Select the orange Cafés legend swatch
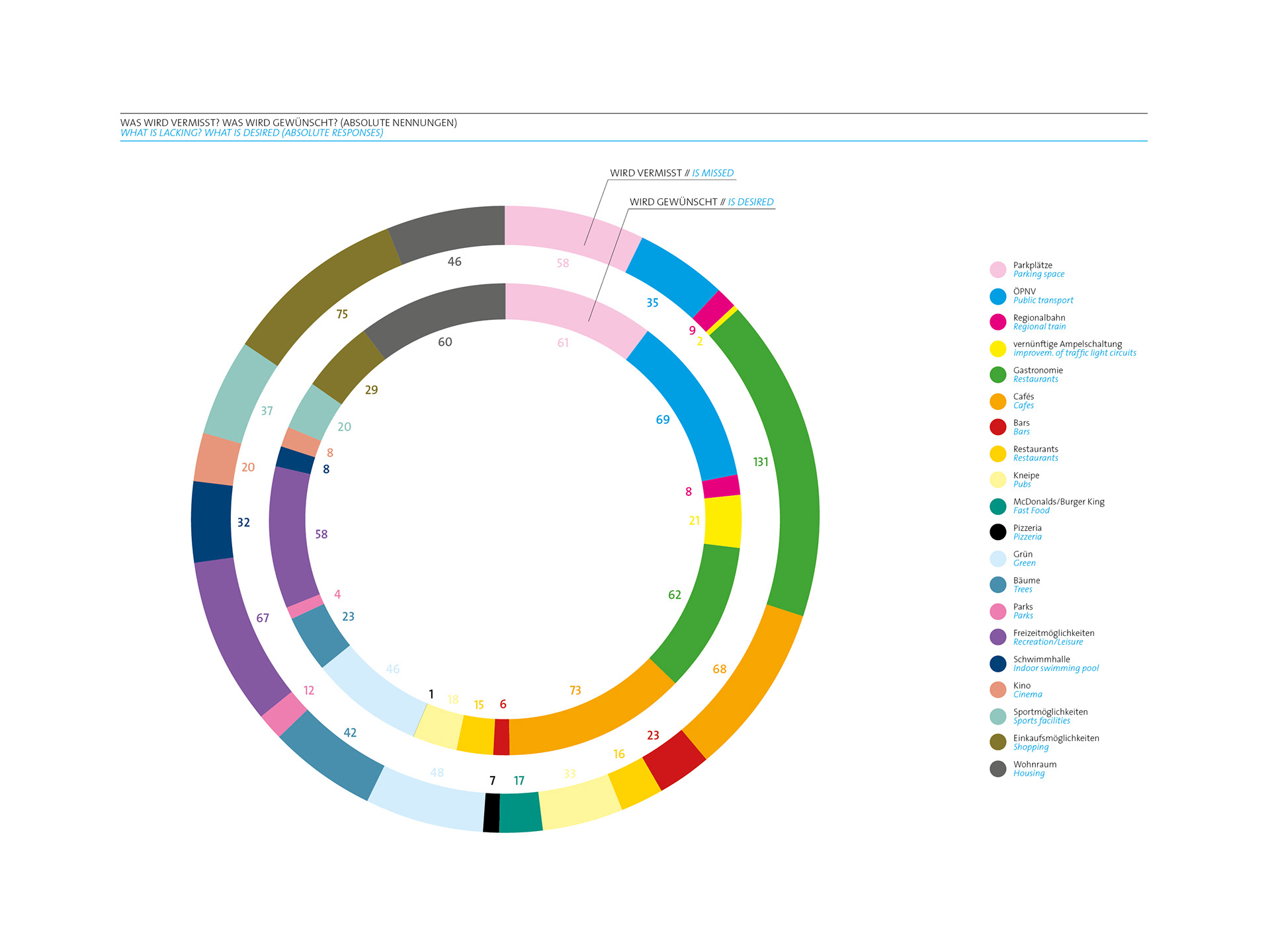 tap(997, 401)
